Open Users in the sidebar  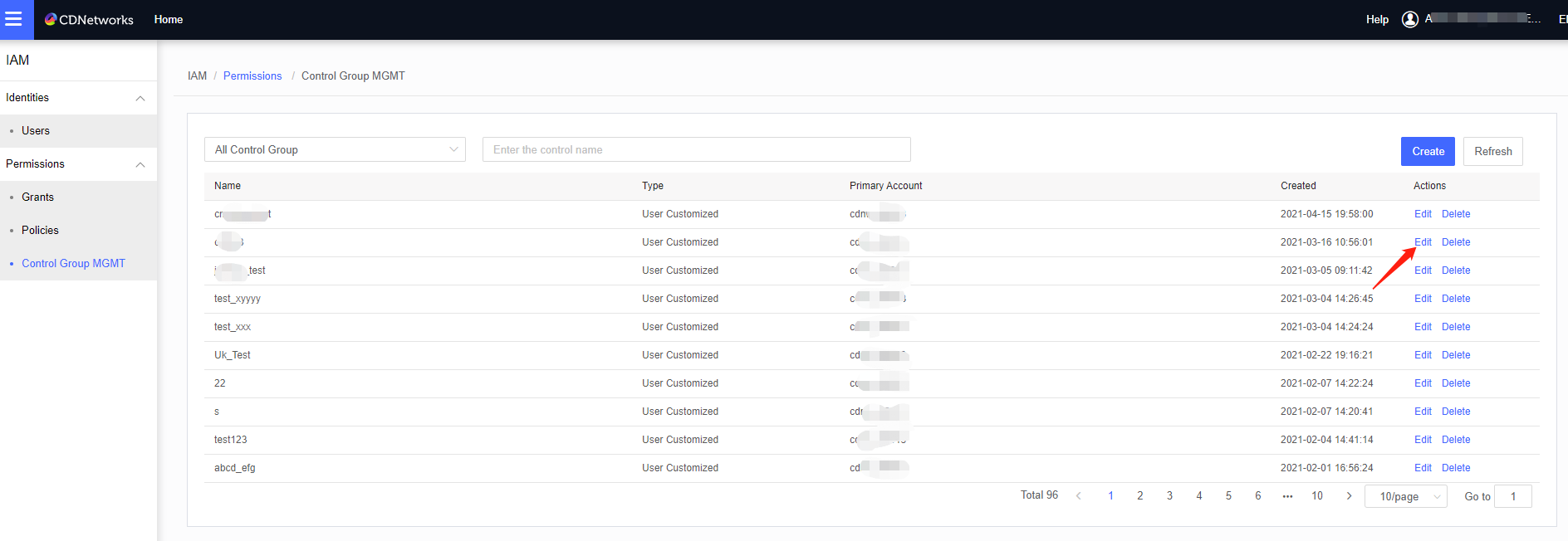click(x=36, y=131)
